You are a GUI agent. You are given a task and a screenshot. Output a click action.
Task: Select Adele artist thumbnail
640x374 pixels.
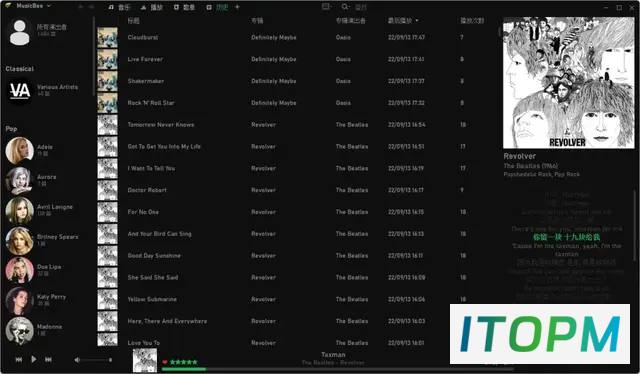point(20,150)
